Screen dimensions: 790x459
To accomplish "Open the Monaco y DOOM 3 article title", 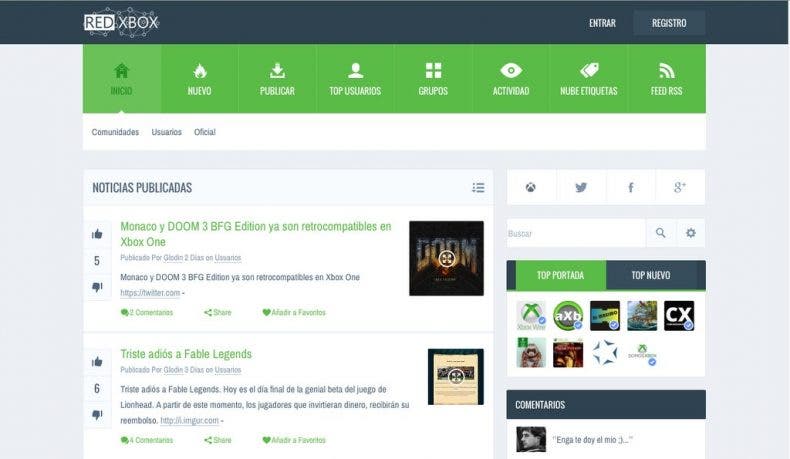I will tap(255, 234).
